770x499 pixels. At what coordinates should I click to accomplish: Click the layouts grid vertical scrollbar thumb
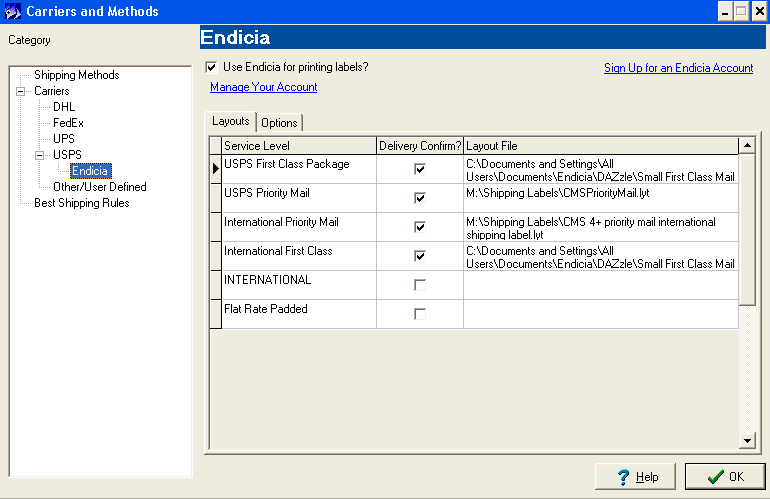click(x=747, y=229)
